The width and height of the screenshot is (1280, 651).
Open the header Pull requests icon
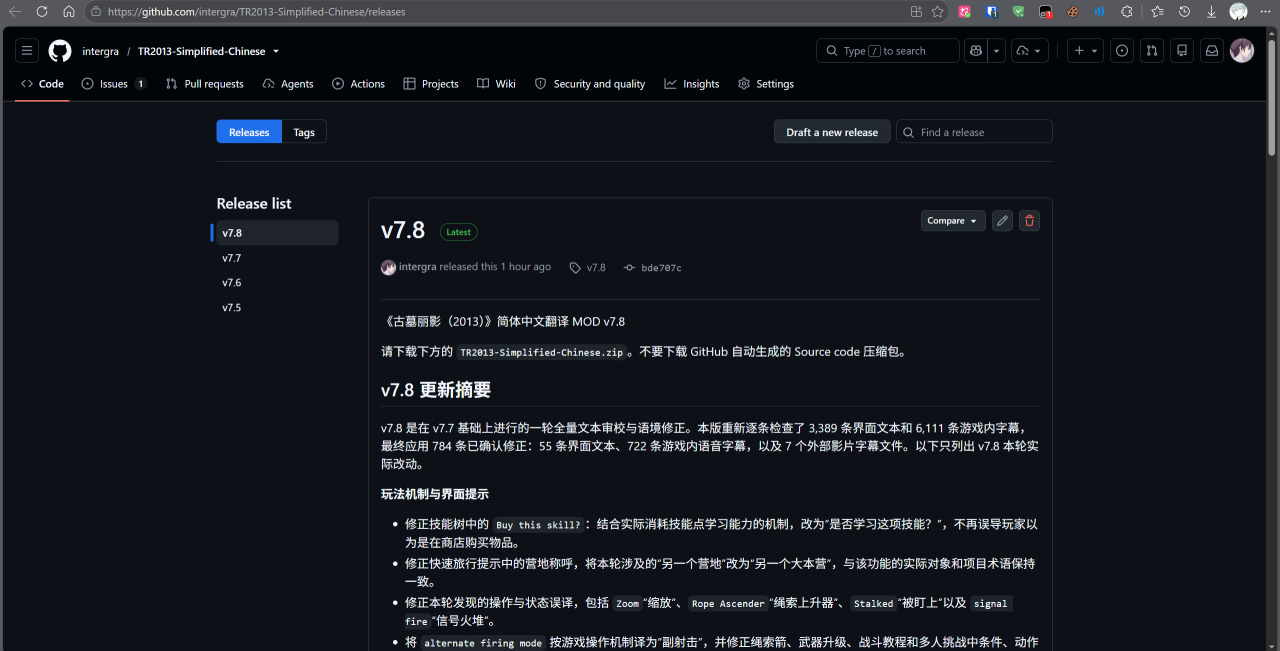1152,51
